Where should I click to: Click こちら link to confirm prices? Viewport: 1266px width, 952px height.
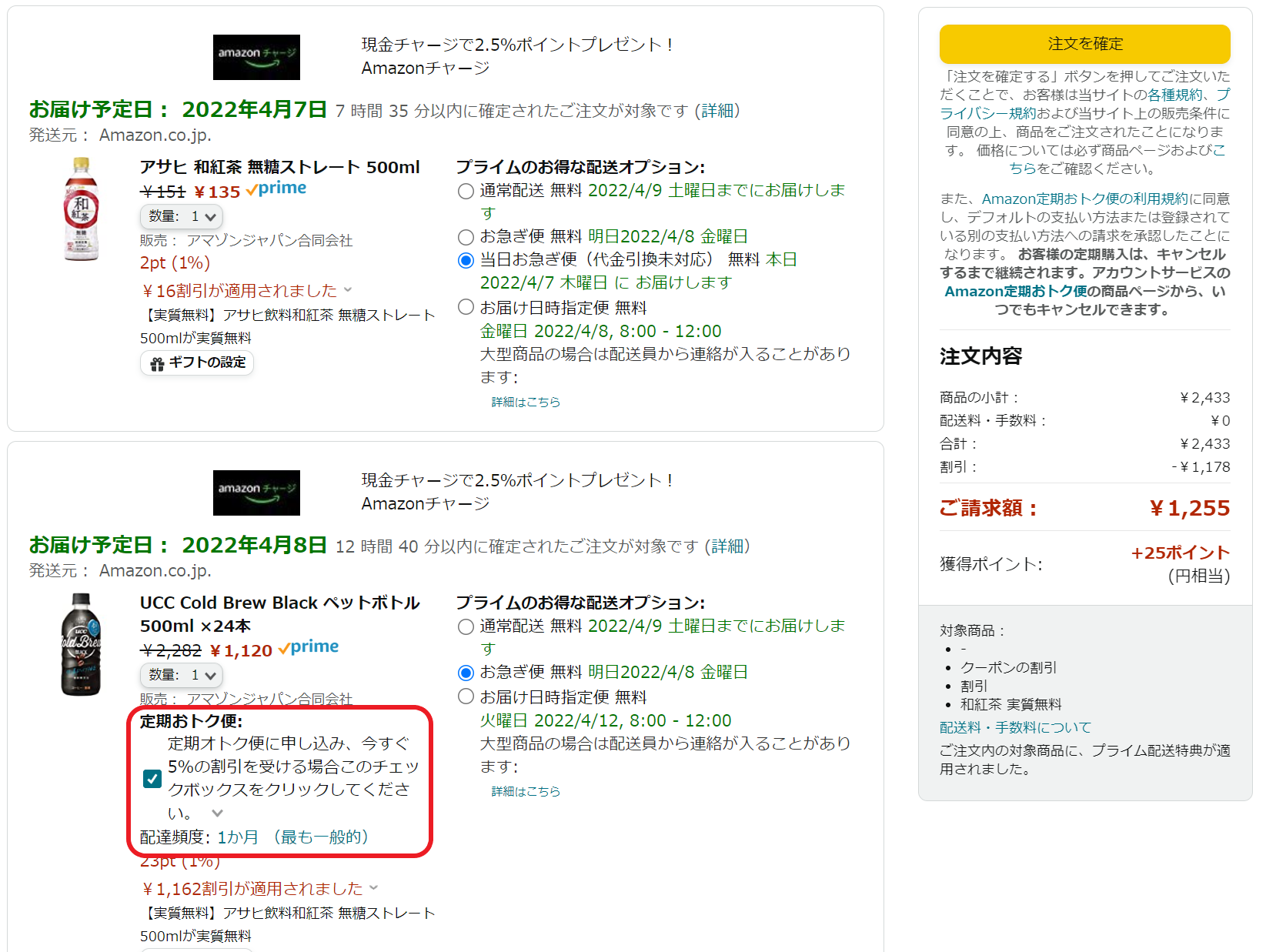(1023, 169)
